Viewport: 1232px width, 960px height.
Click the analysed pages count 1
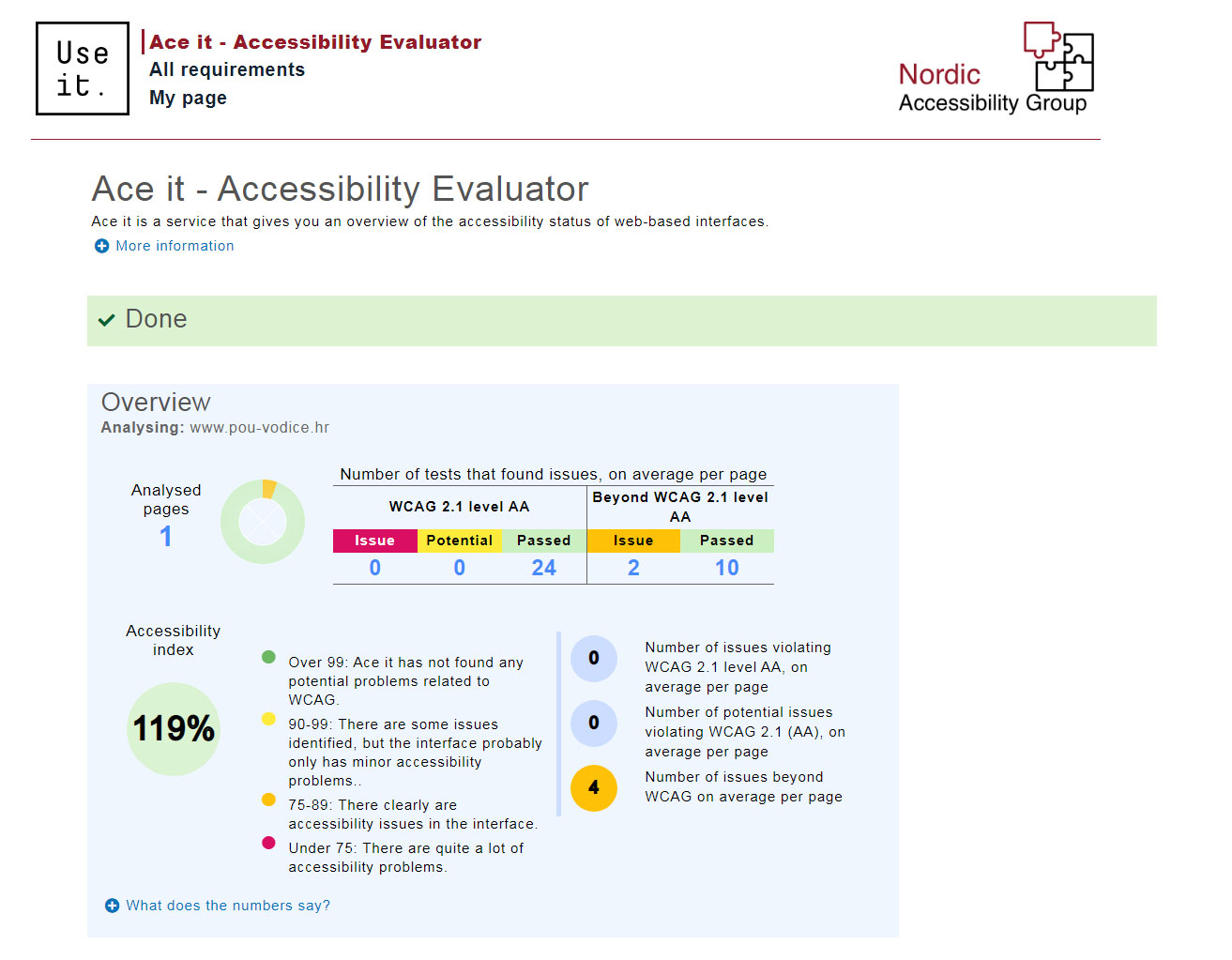click(166, 536)
